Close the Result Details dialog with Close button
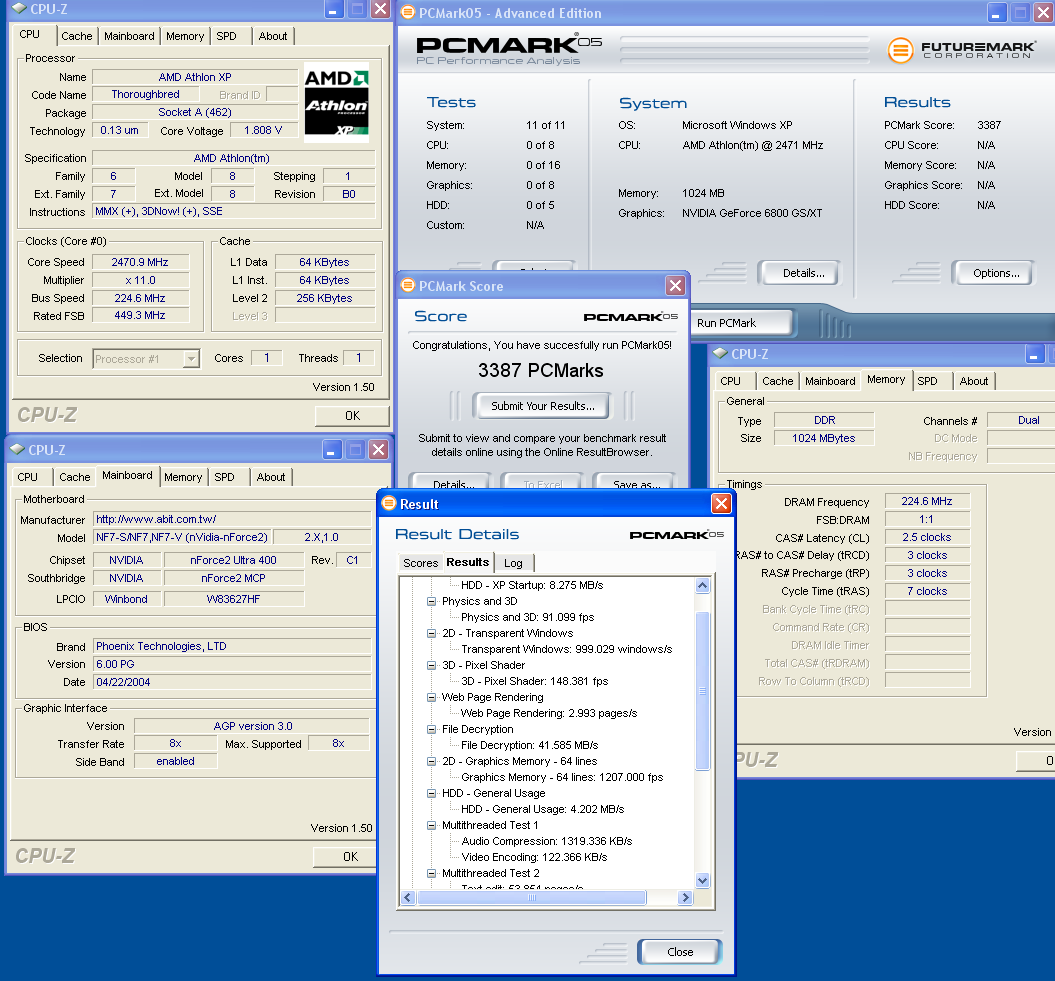1055x981 pixels. [680, 952]
